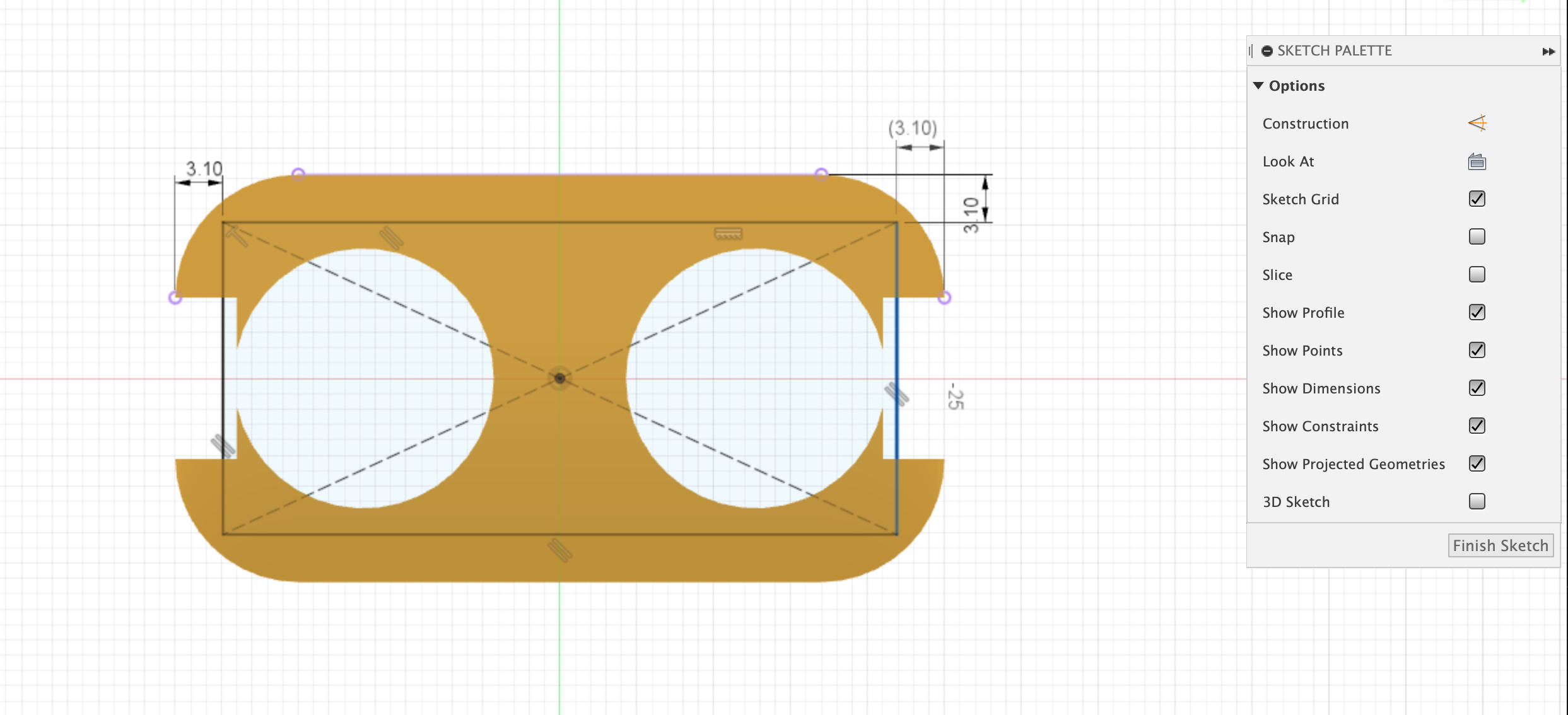Select the (3.10) driven dimension label
The height and width of the screenshot is (715, 1568).
[x=913, y=128]
